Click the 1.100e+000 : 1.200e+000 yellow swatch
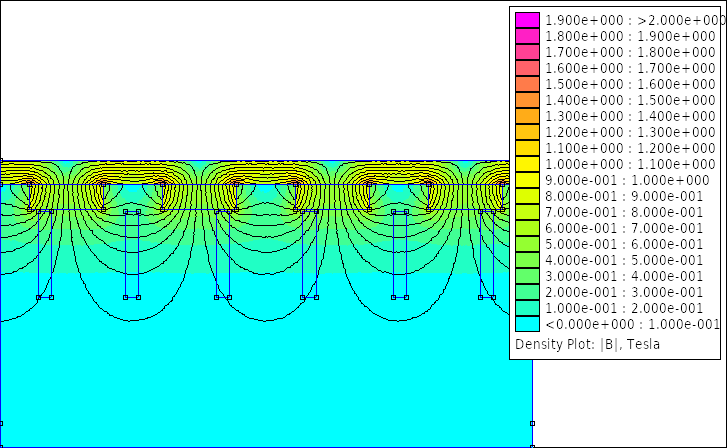The image size is (727, 448). tap(527, 148)
